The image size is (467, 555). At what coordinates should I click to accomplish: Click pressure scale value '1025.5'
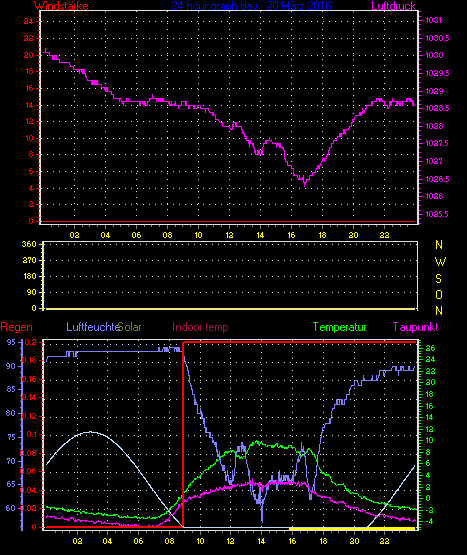pyautogui.click(x=437, y=214)
